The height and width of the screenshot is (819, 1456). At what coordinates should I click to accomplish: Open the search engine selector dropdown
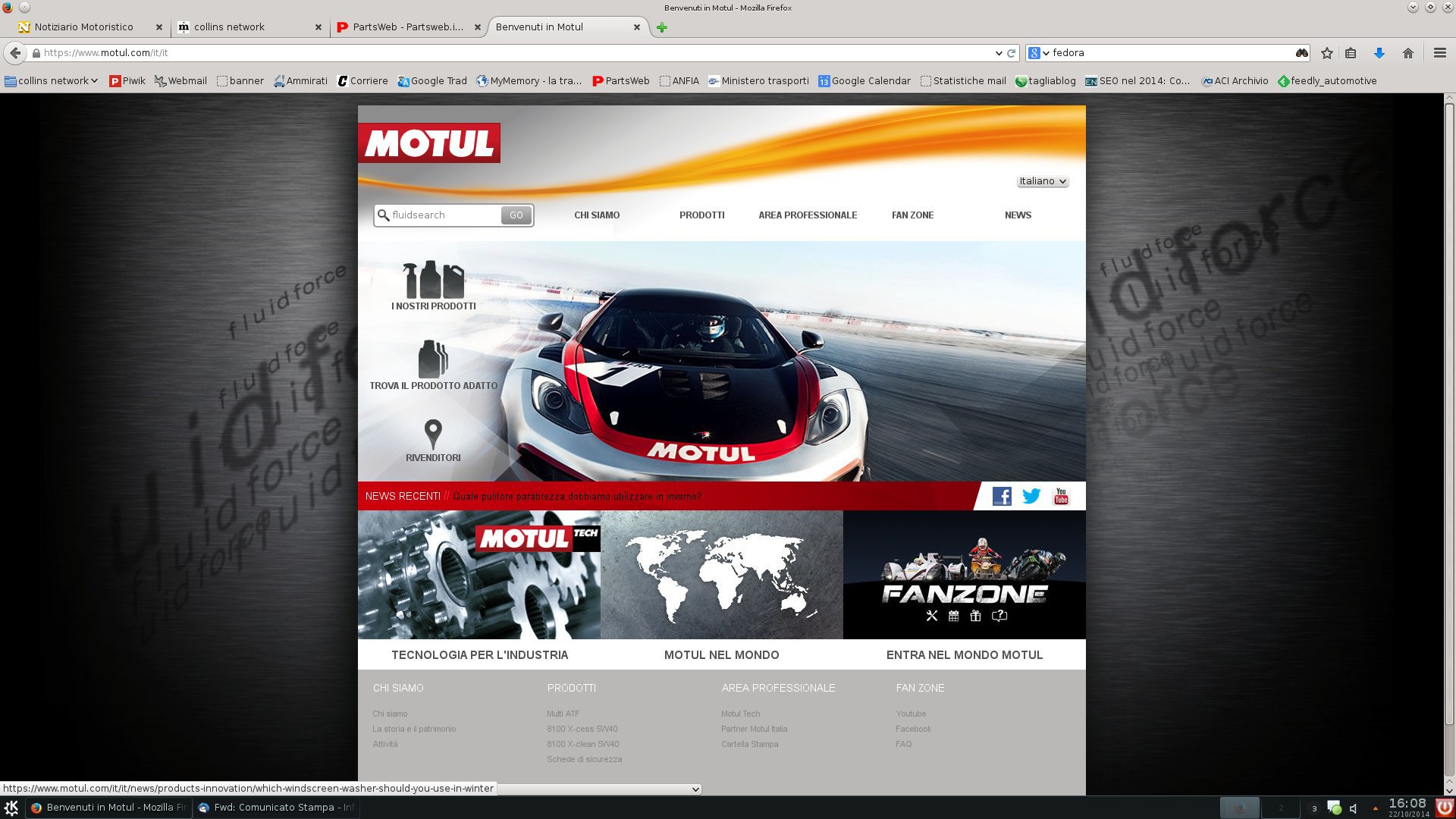pyautogui.click(x=1039, y=53)
